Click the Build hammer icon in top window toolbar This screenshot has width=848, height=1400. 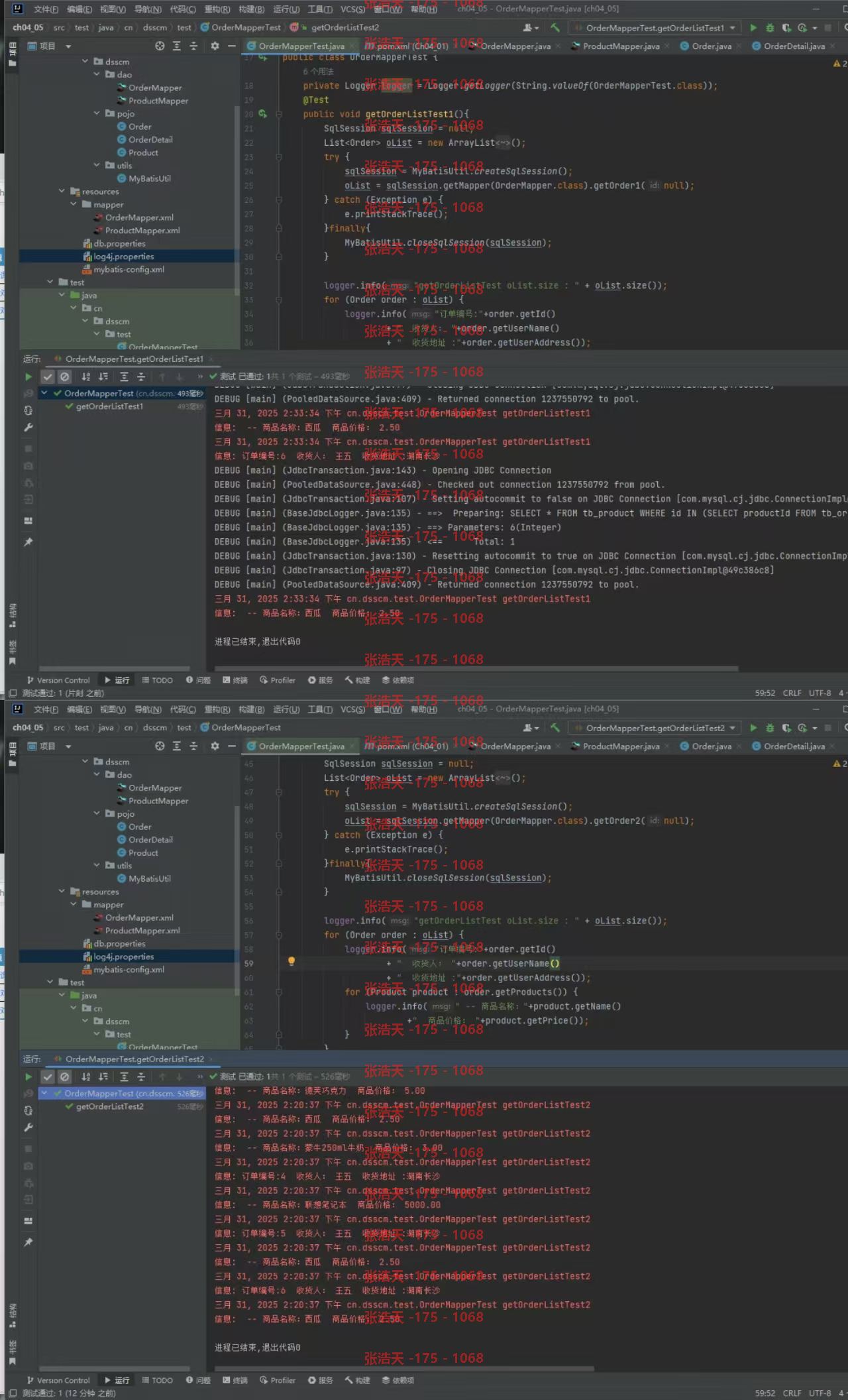click(x=555, y=28)
